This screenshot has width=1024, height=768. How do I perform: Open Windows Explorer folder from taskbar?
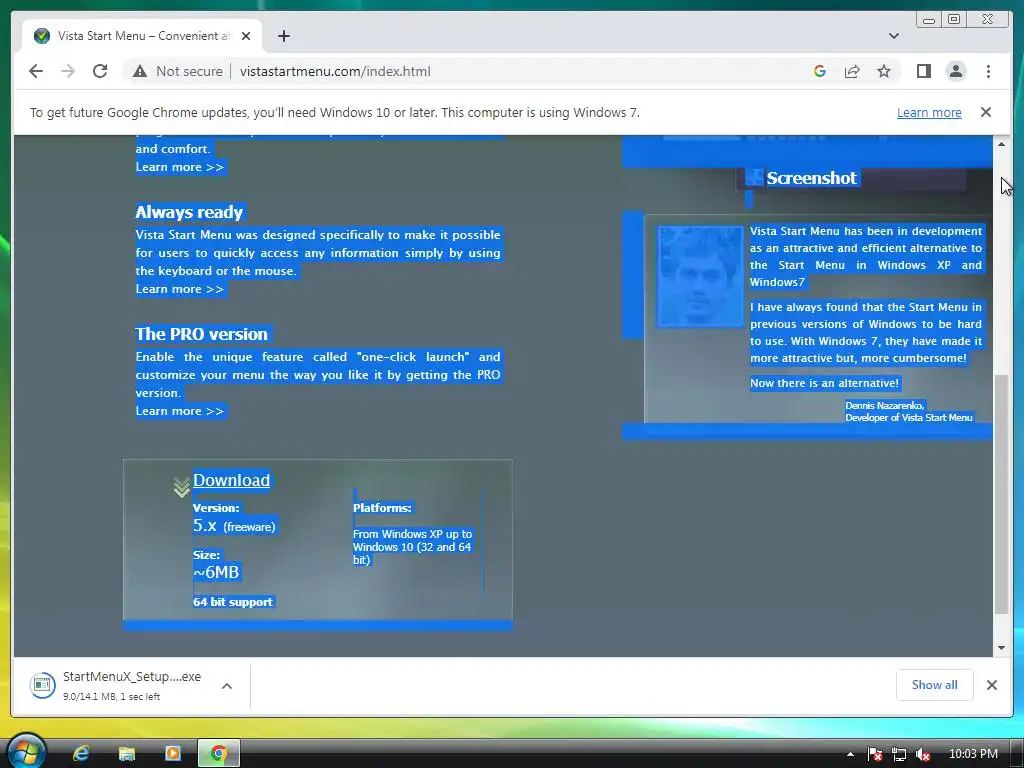[x=127, y=754]
